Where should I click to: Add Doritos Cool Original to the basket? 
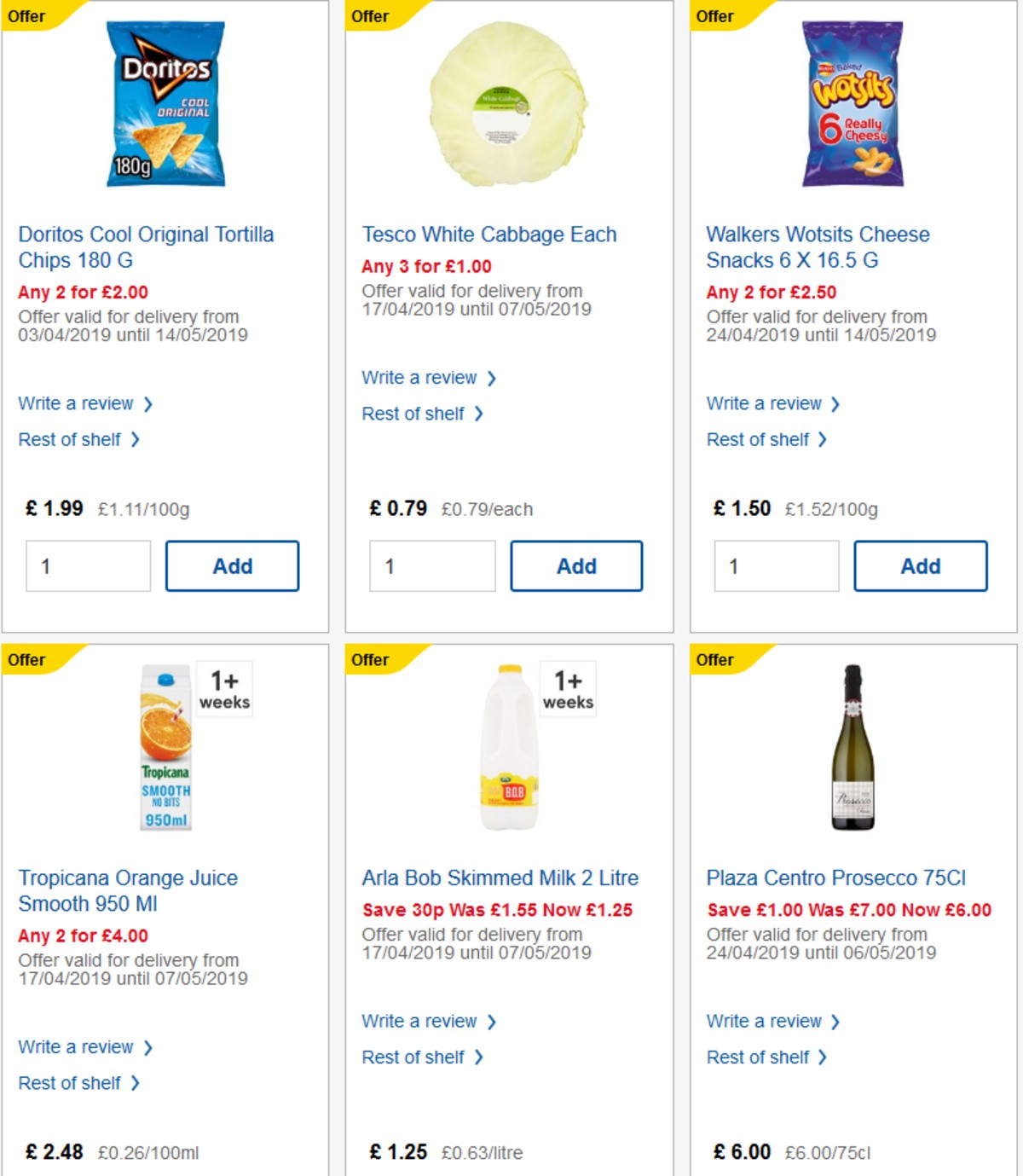231,565
